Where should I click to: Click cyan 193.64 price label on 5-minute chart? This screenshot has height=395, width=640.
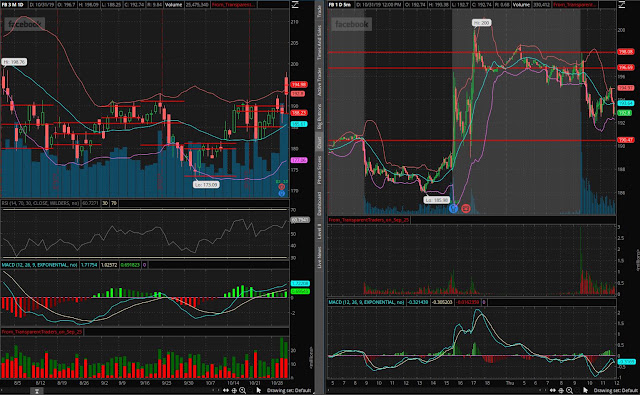click(625, 103)
